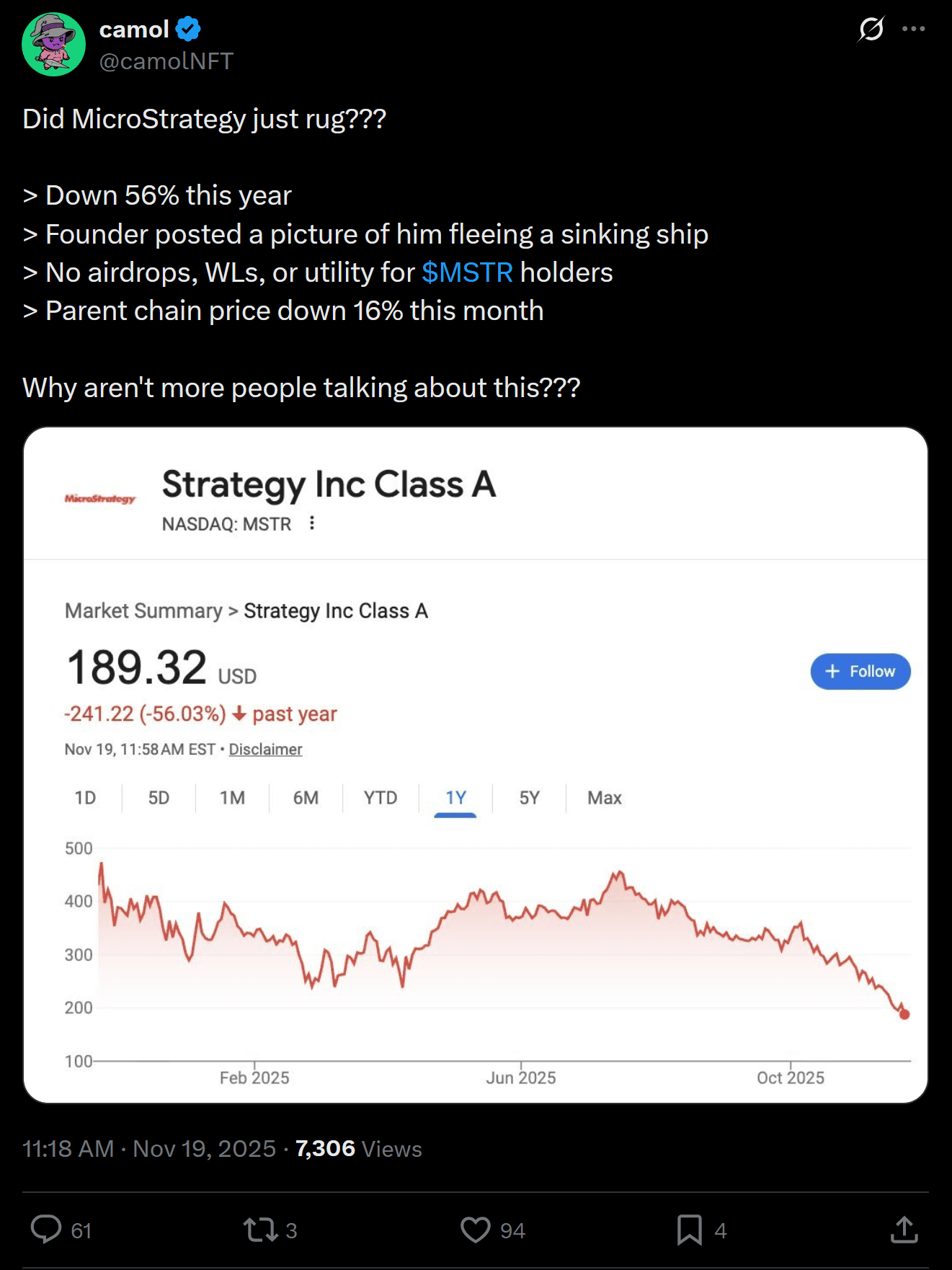The height and width of the screenshot is (1270, 952).
Task: Click camol's profile avatar
Action: tap(54, 45)
